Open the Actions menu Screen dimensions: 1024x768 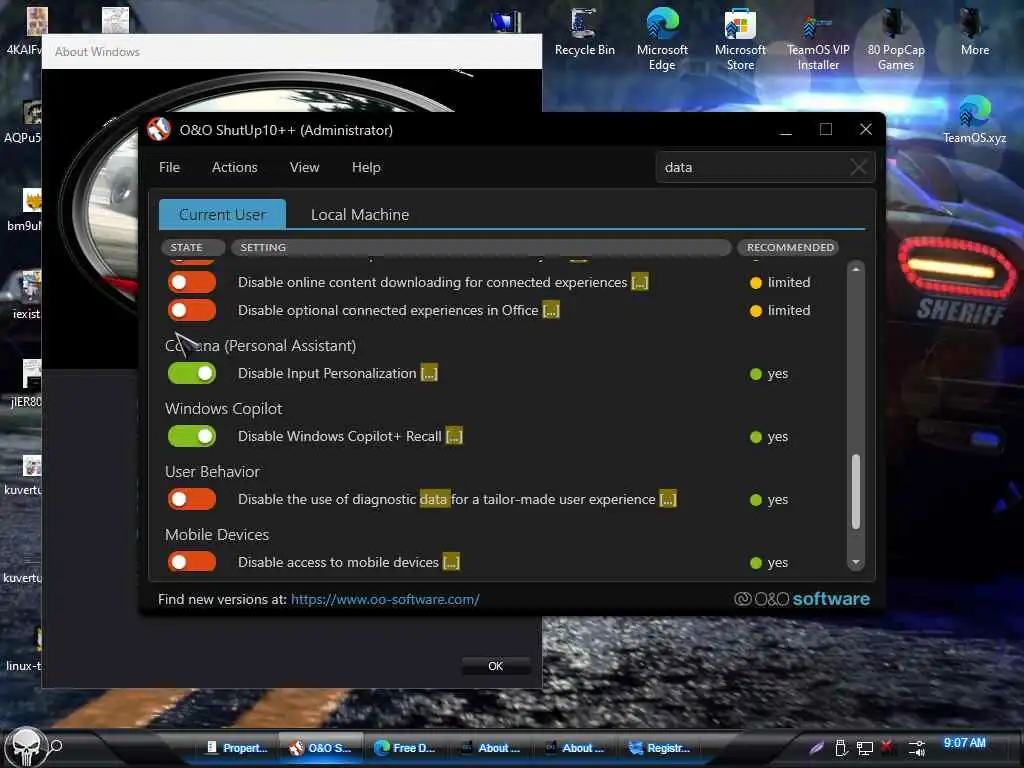coord(234,167)
